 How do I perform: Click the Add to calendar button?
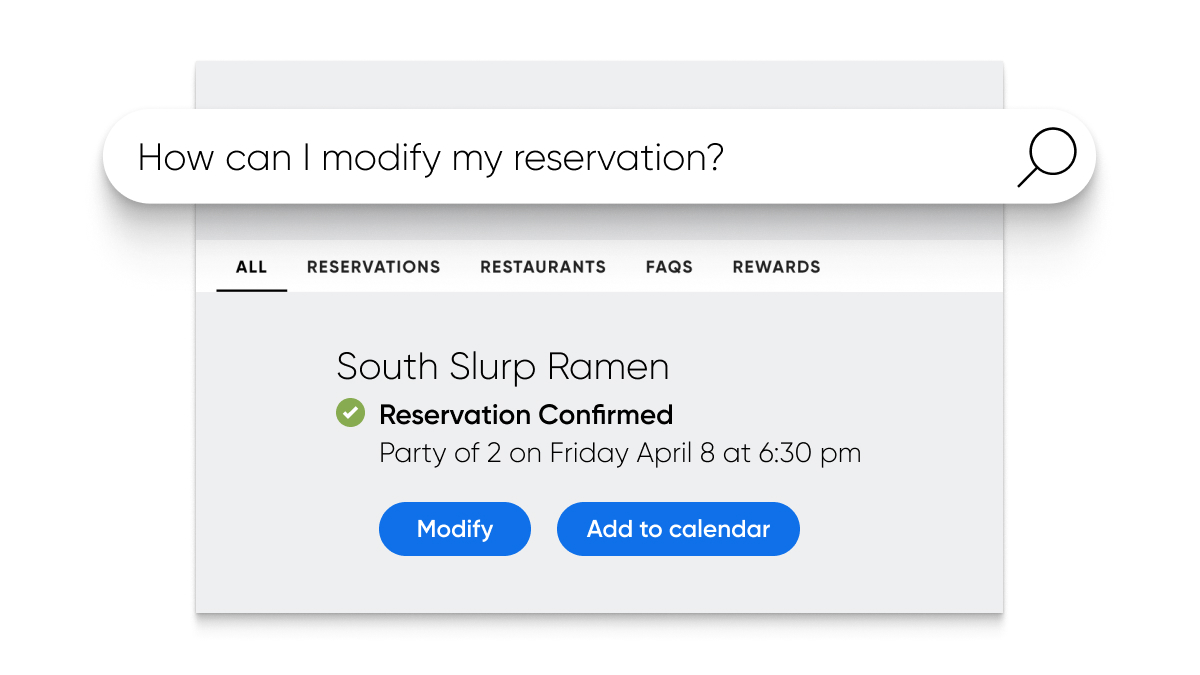[678, 529]
